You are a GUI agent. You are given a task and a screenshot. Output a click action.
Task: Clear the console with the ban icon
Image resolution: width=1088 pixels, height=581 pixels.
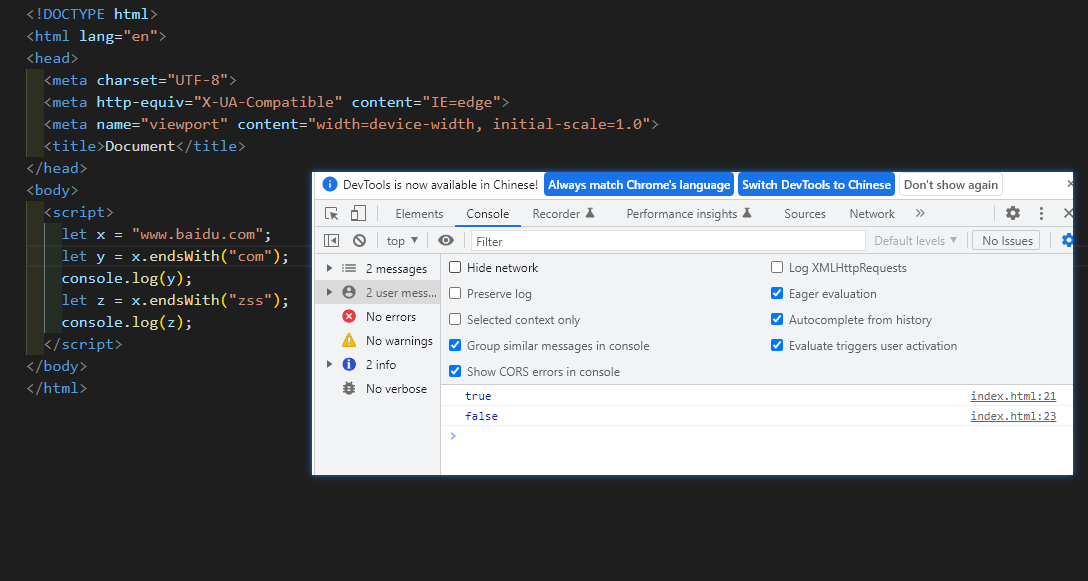click(359, 241)
